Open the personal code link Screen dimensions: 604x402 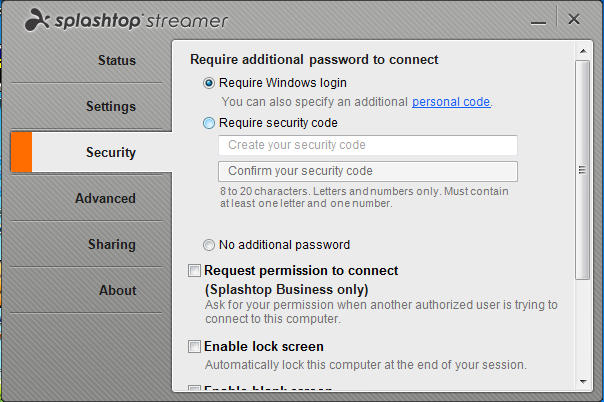pos(451,102)
